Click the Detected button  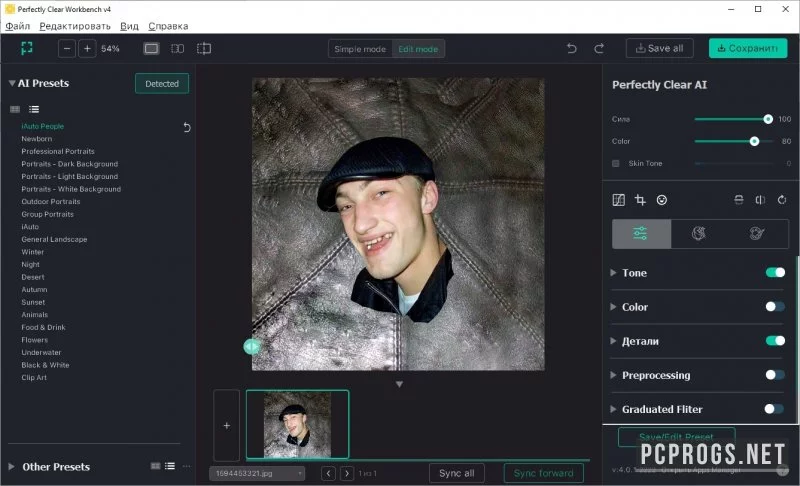click(162, 84)
